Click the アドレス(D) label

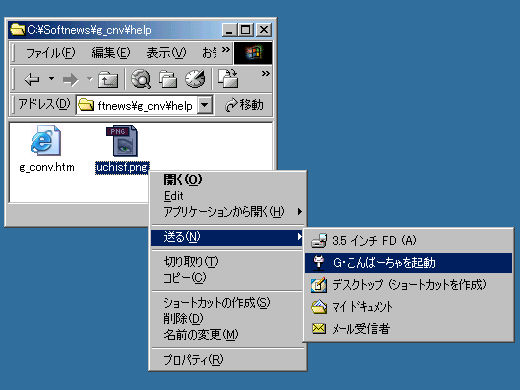click(x=44, y=104)
